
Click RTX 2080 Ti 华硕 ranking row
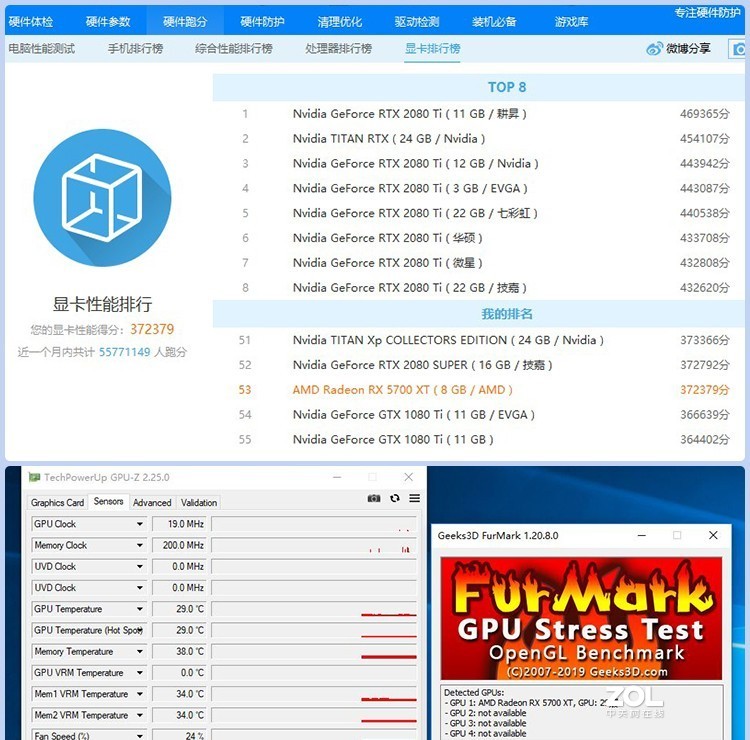point(479,238)
